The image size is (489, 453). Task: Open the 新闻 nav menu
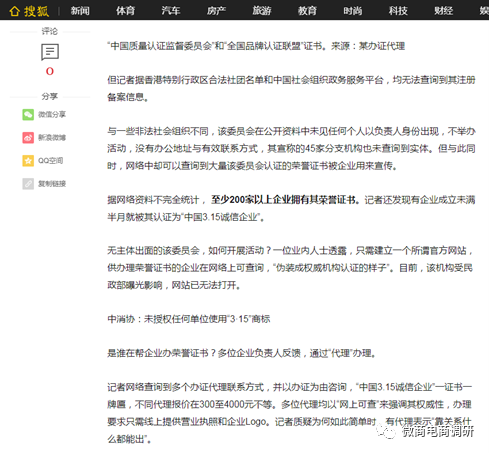pos(80,11)
